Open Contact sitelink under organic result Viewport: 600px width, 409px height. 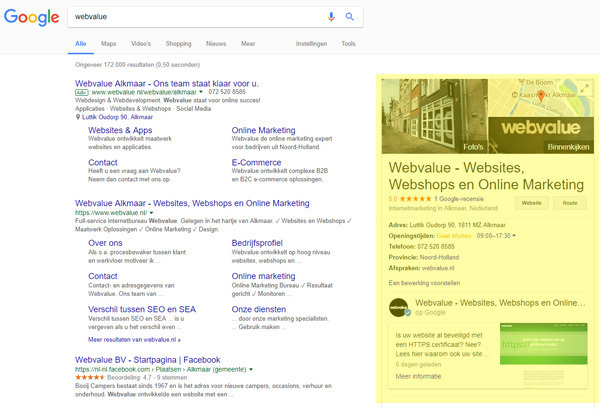(103, 276)
